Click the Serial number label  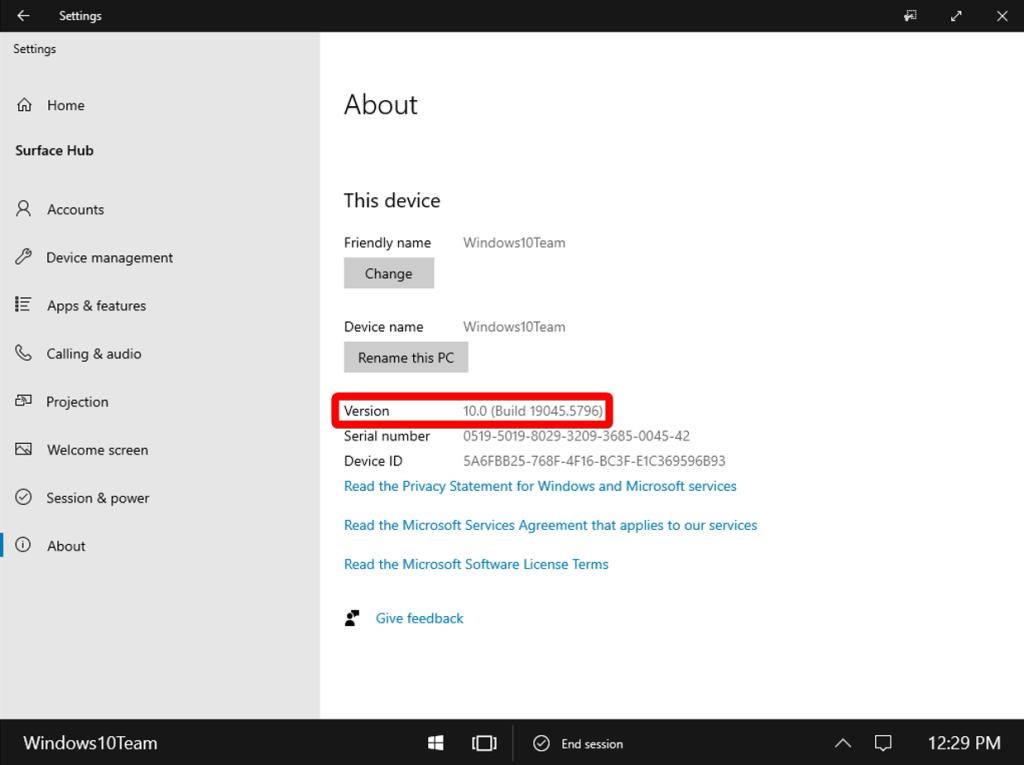387,436
